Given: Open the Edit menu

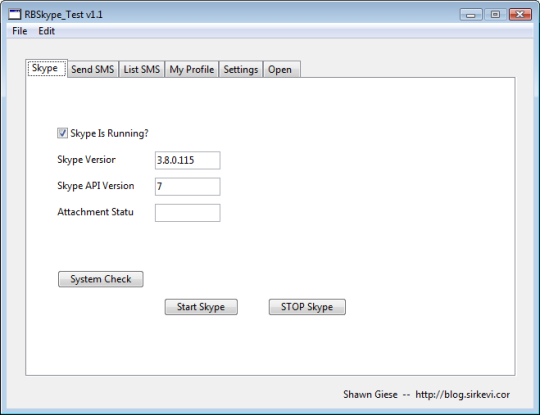Looking at the screenshot, I should [x=46, y=31].
